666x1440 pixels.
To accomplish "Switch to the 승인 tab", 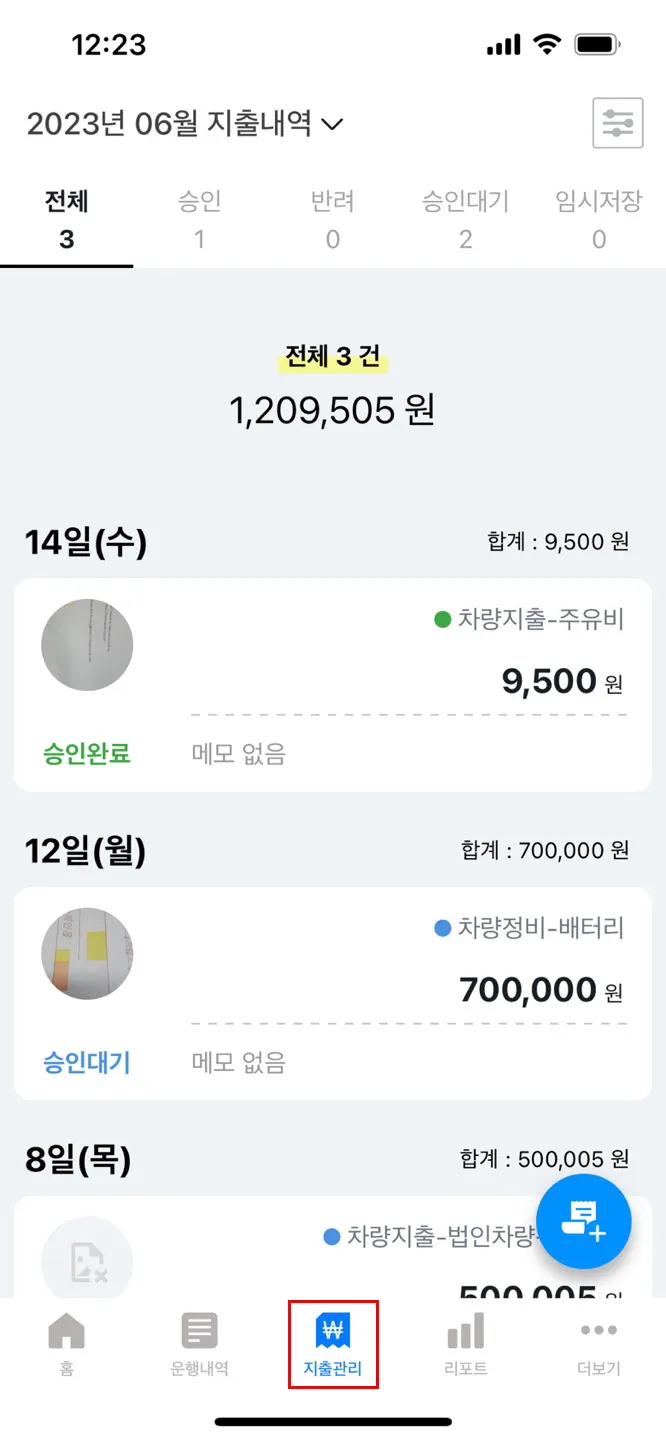I will coord(199,219).
